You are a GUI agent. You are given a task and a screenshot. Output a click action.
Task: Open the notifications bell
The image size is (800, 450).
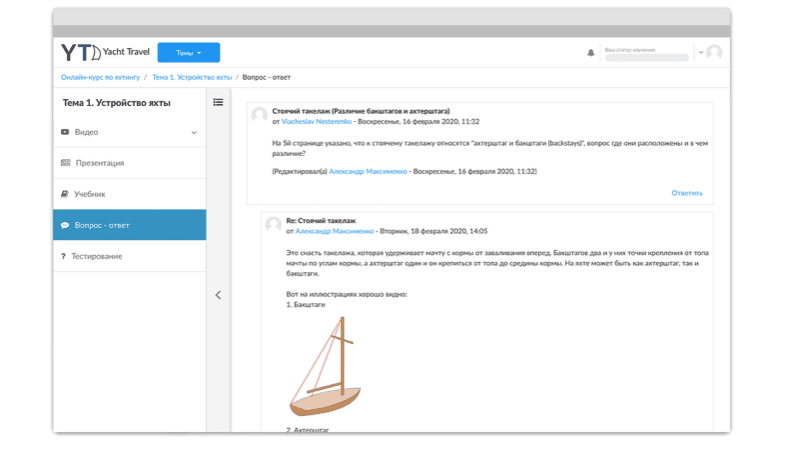pos(590,53)
